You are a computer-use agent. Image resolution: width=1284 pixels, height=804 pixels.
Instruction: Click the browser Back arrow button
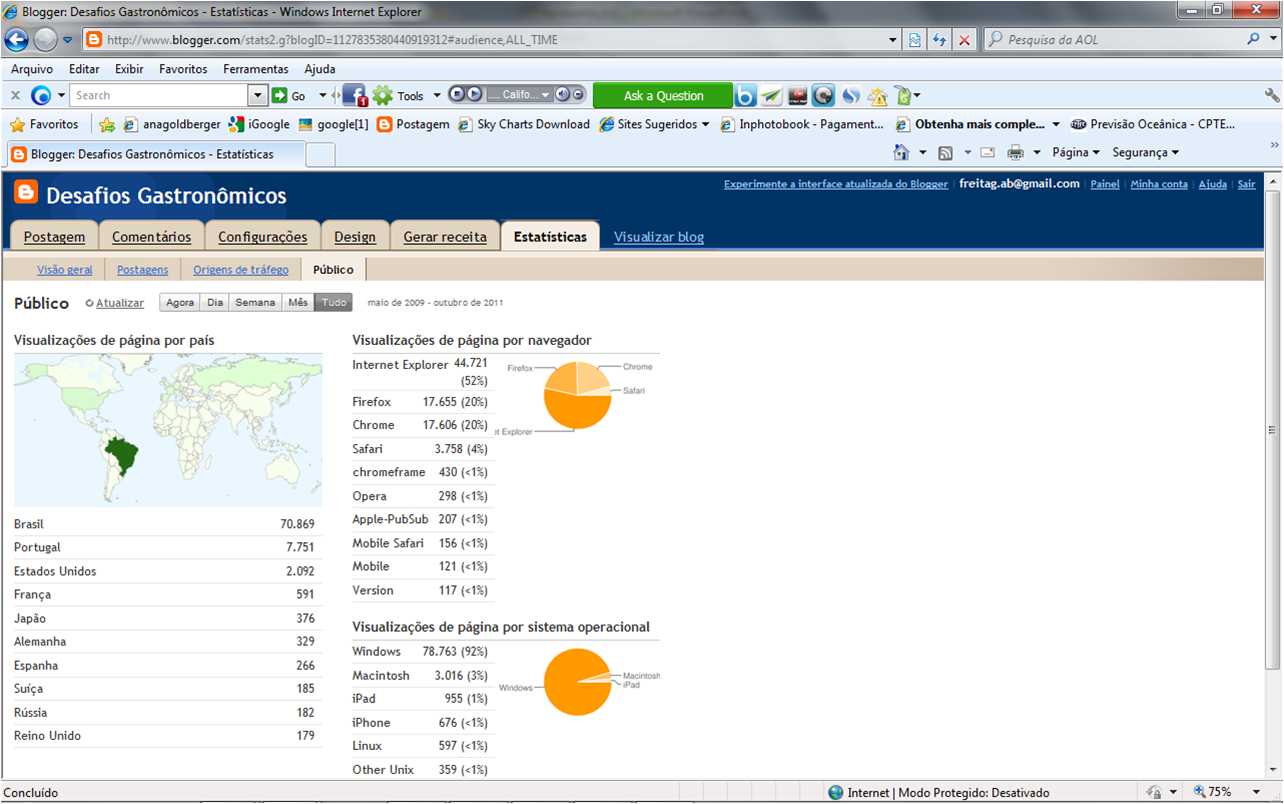coord(17,40)
